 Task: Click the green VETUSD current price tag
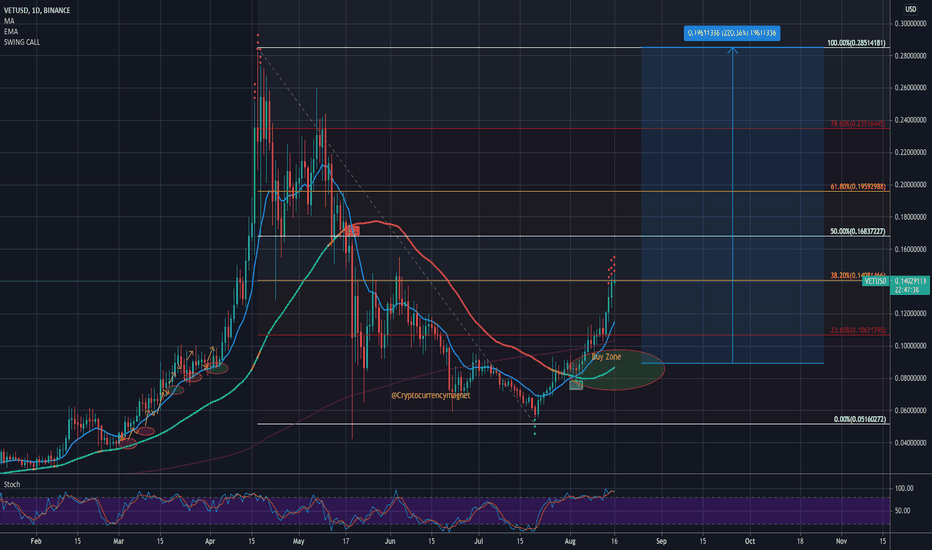click(876, 281)
